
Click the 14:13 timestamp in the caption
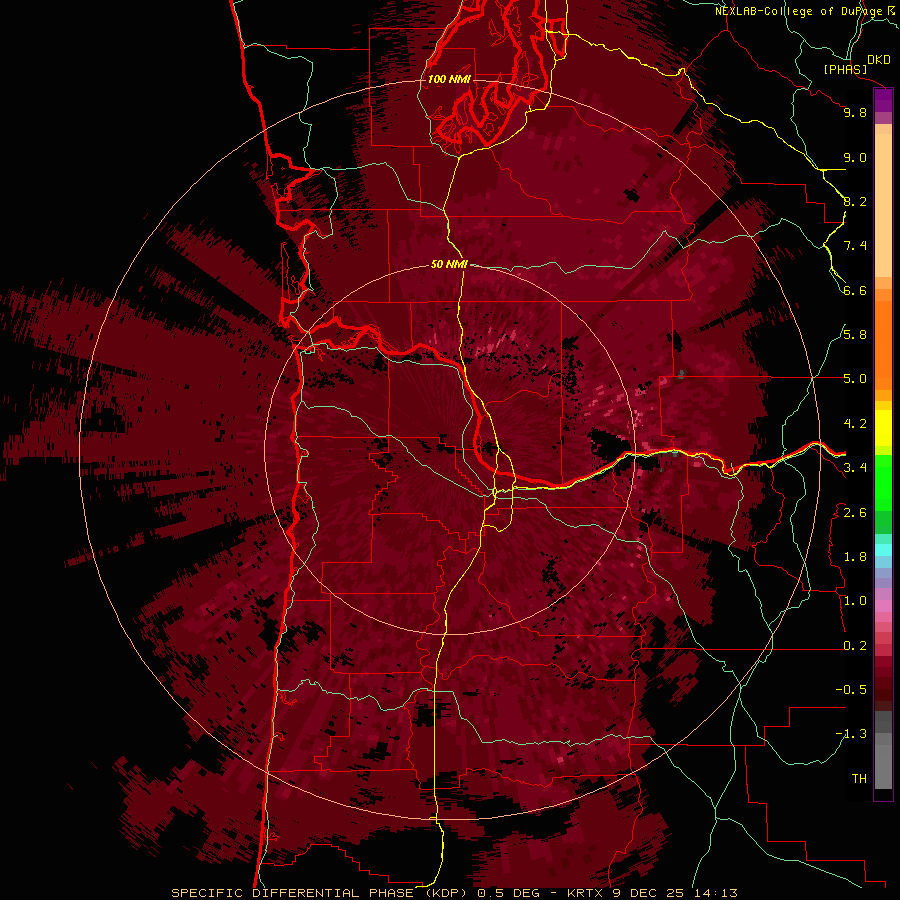pos(715,893)
